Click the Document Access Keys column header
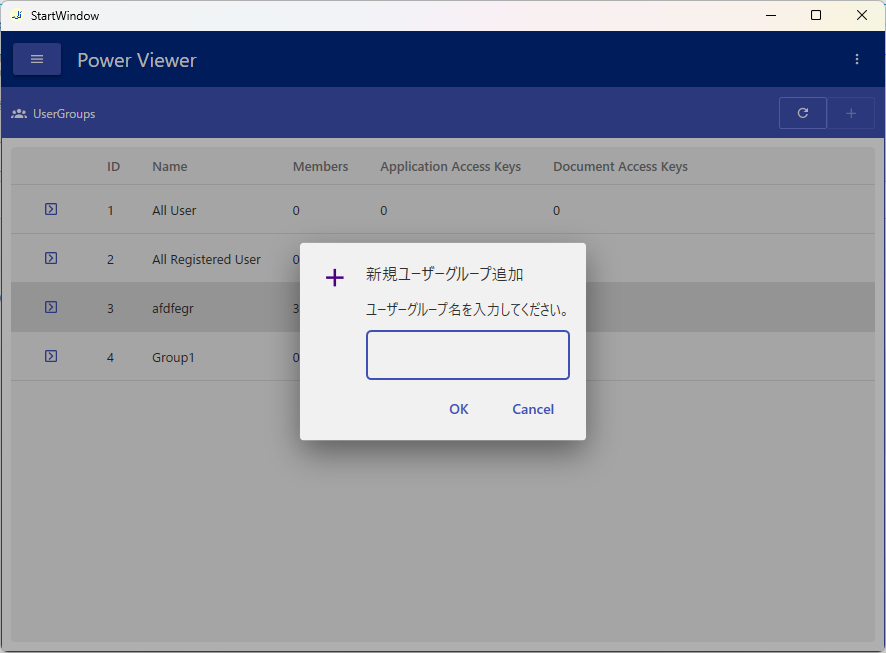 pos(620,167)
